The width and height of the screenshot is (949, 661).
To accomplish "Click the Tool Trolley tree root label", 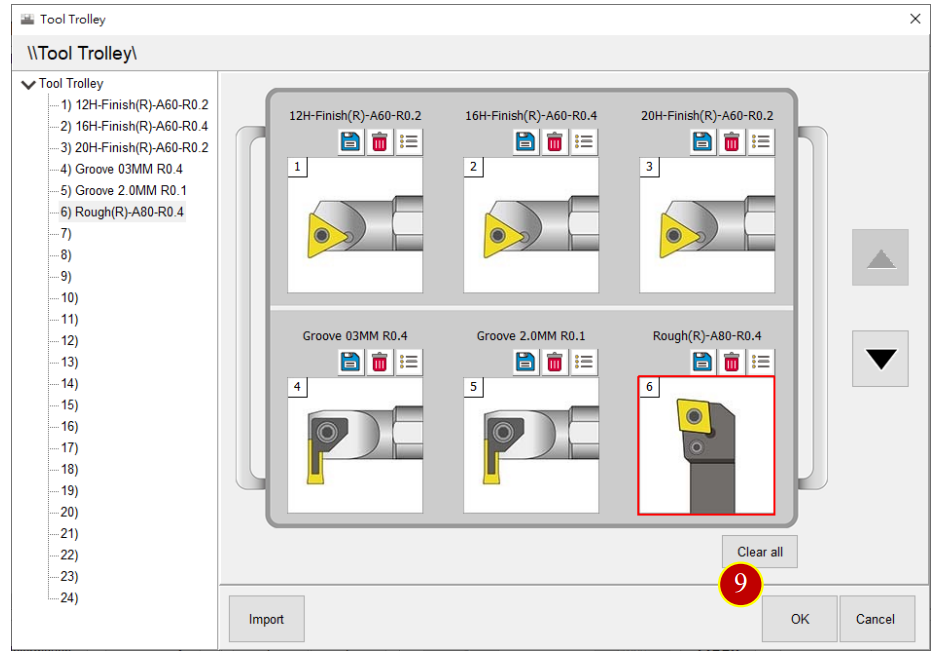I will coord(71,84).
